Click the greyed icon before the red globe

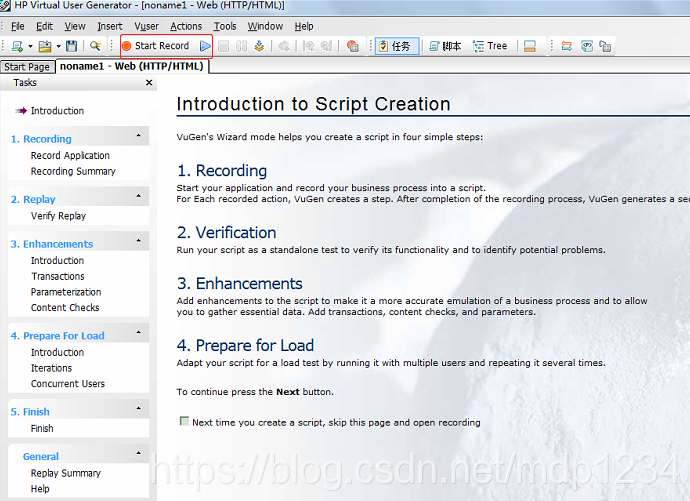[326, 46]
